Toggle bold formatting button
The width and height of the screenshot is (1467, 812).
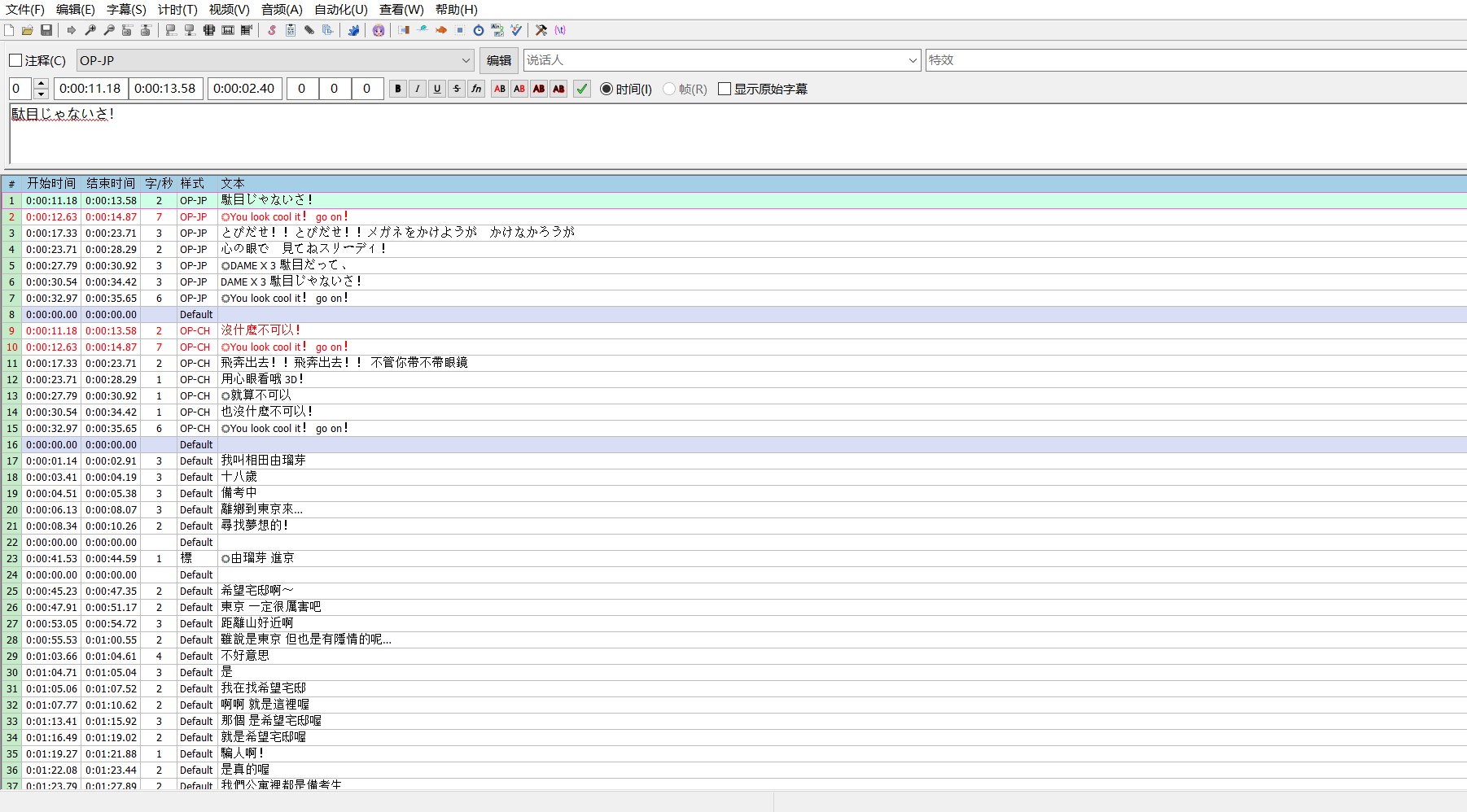(x=398, y=89)
